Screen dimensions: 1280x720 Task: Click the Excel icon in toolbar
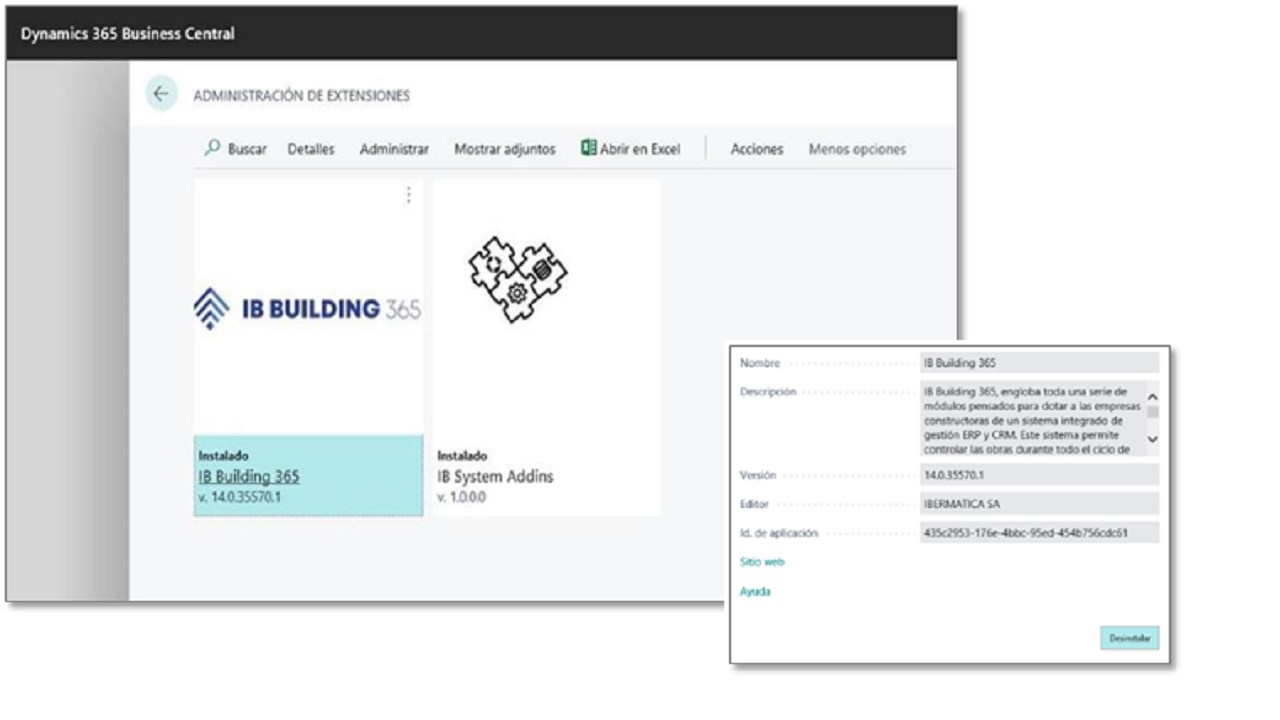[x=589, y=148]
